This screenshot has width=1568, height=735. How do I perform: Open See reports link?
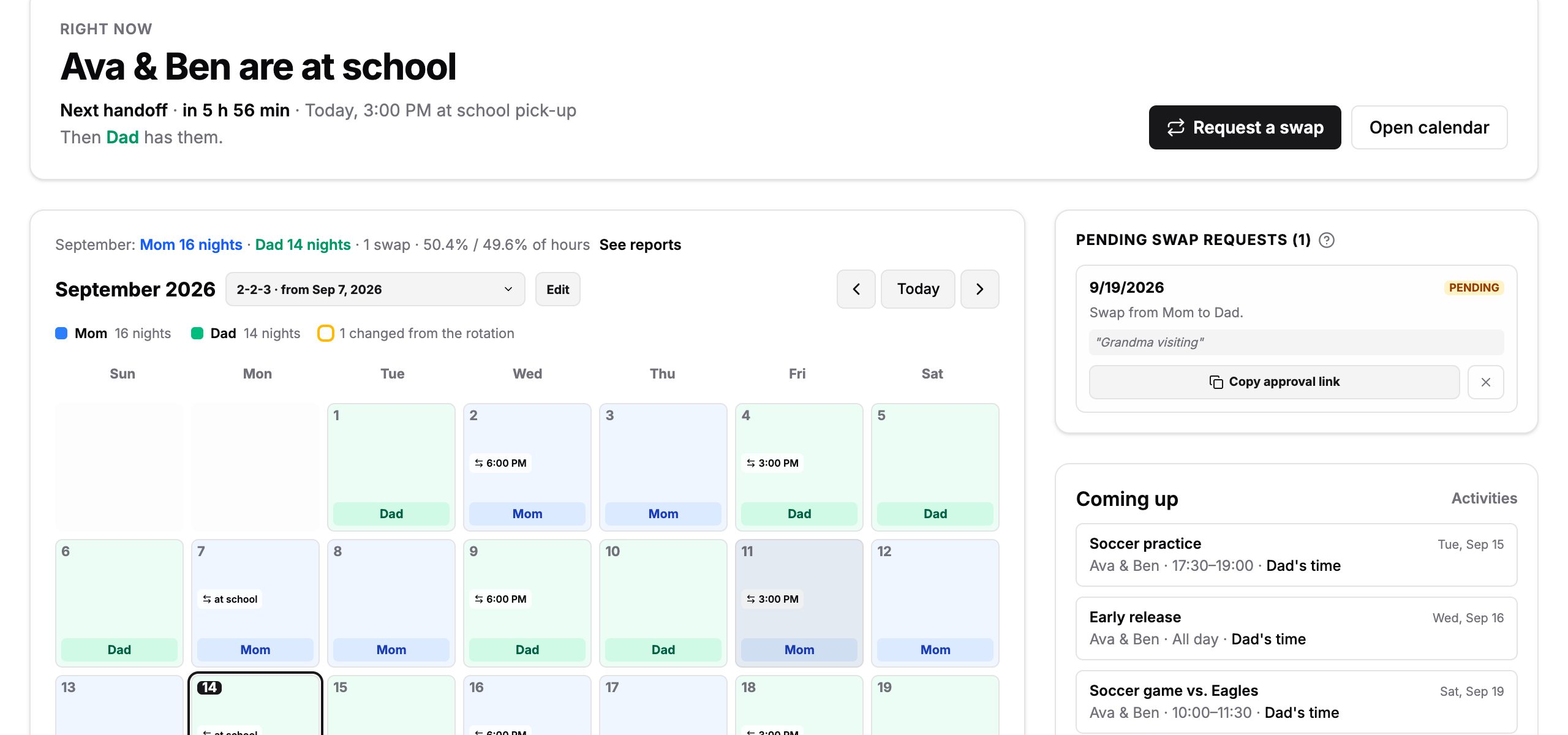click(x=640, y=245)
